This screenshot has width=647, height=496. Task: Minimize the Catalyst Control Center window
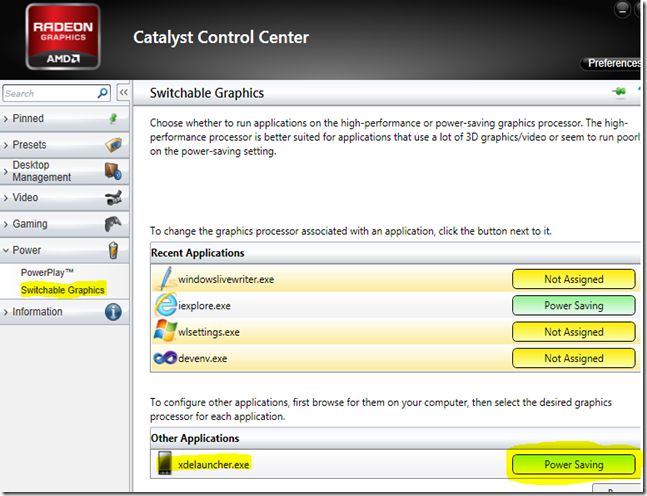coord(622,9)
